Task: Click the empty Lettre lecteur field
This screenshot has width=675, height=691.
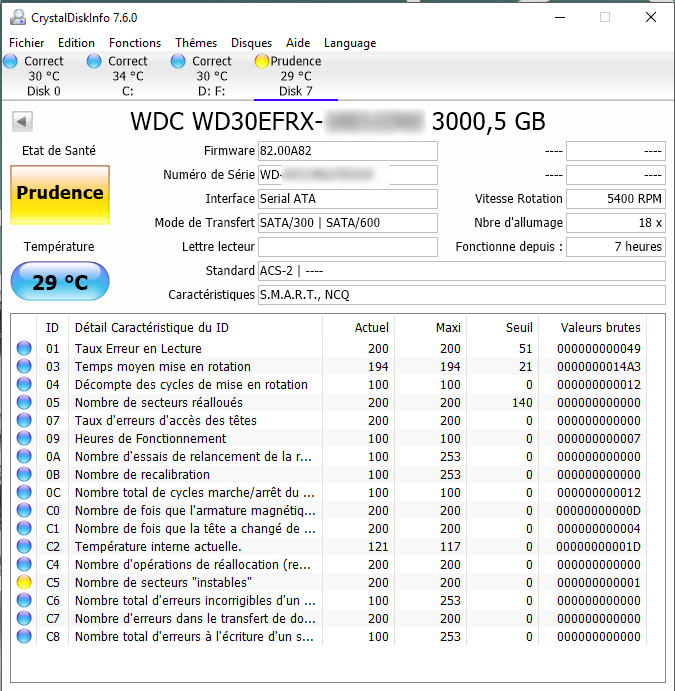Action: [348, 247]
